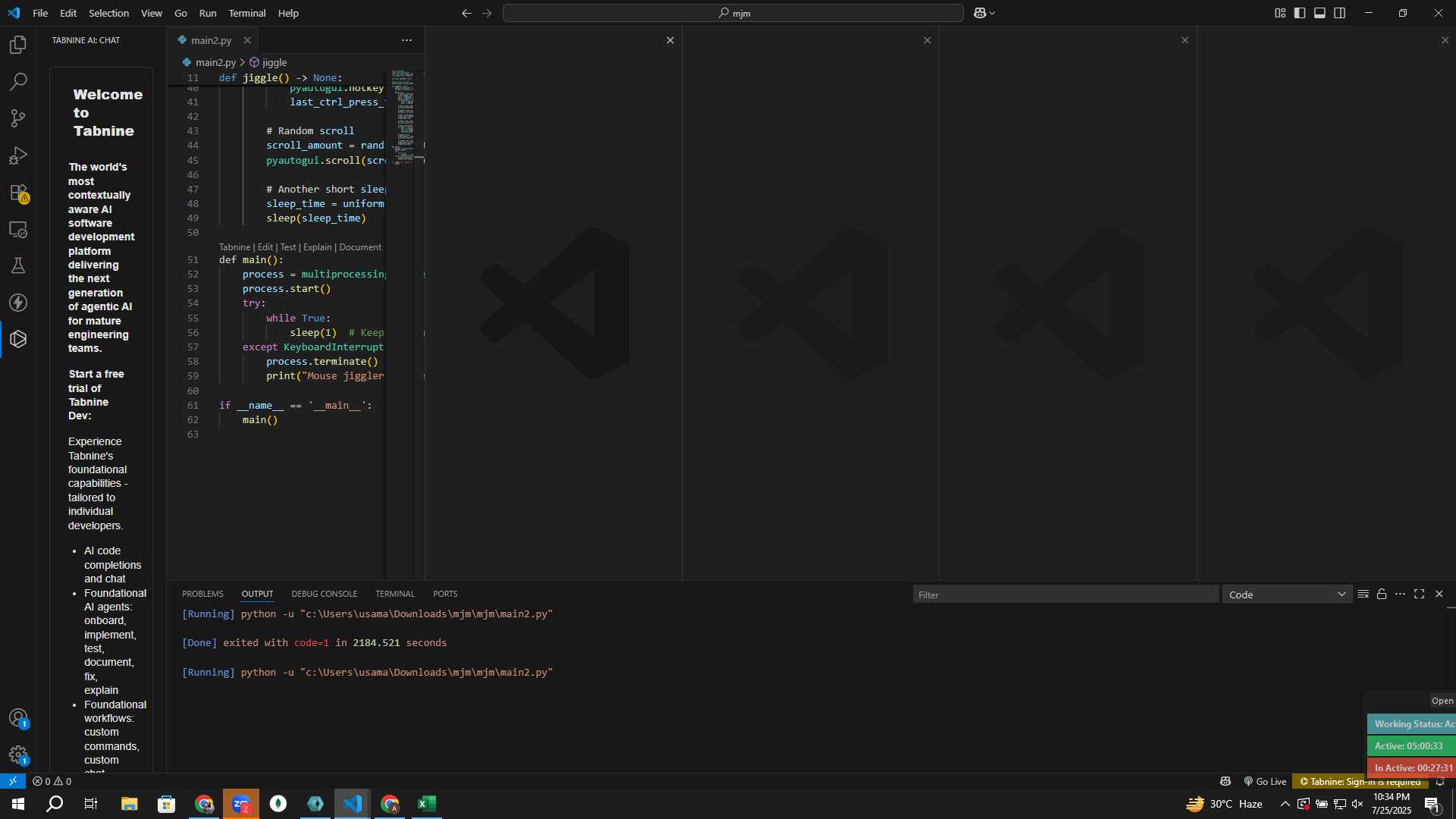Open Zoom from the taskbar
1456x819 pixels.
pos(241,804)
